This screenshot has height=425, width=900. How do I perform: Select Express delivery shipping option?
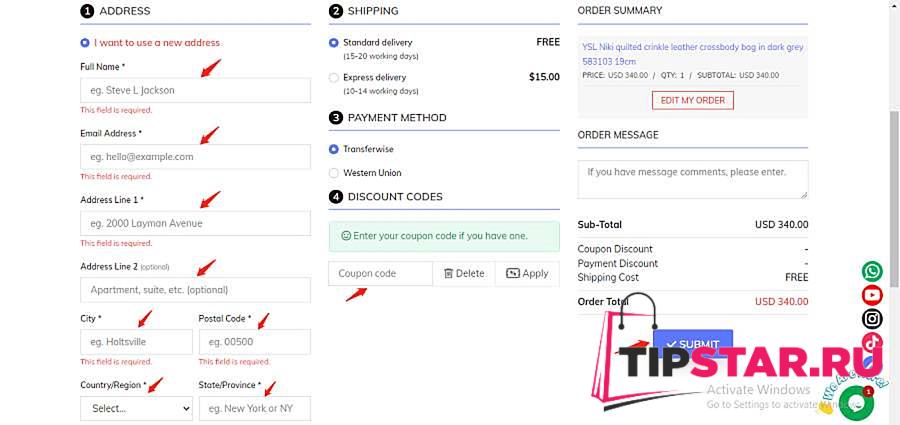tap(333, 78)
